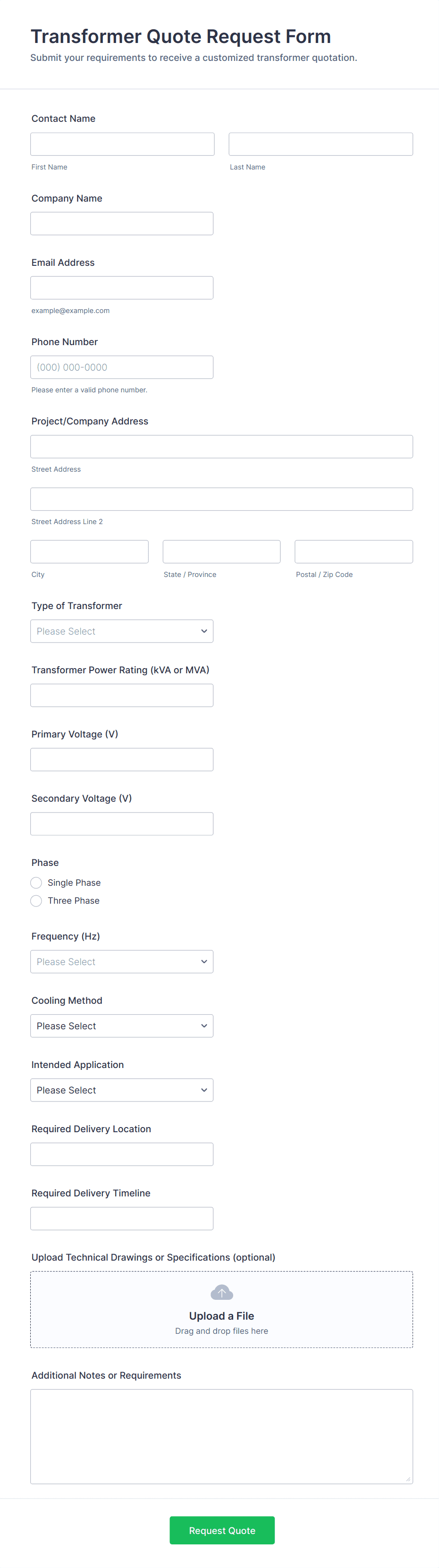
Task: Click the Last Name text box
Action: click(x=320, y=144)
